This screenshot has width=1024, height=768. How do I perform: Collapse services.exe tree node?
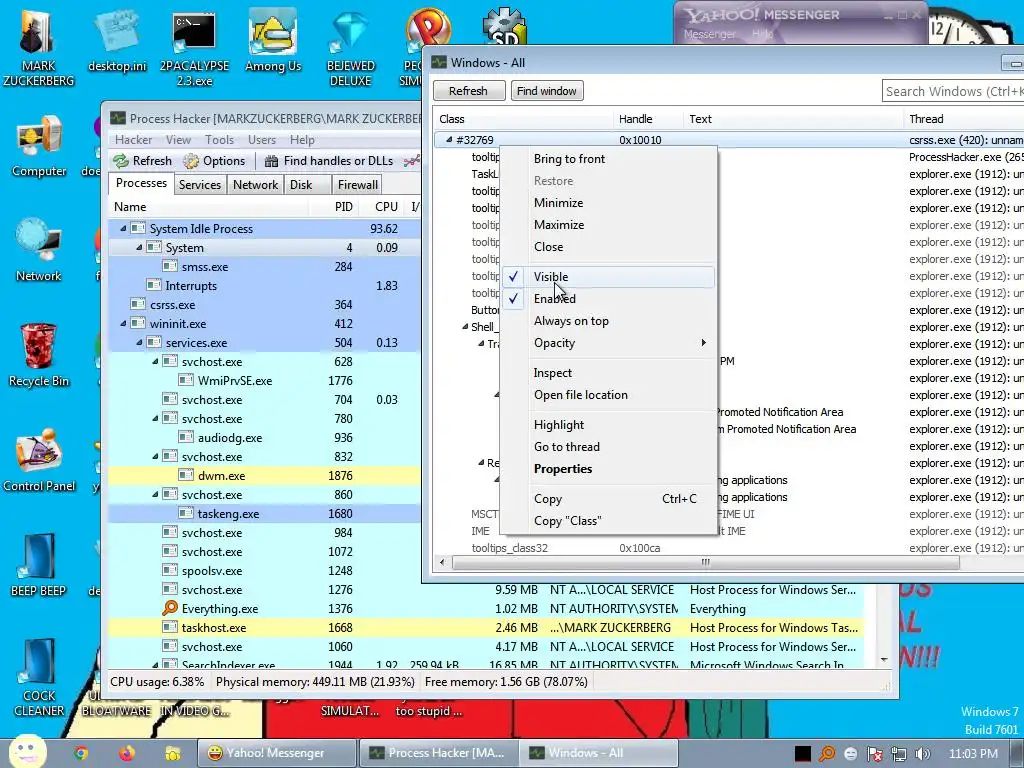point(138,343)
